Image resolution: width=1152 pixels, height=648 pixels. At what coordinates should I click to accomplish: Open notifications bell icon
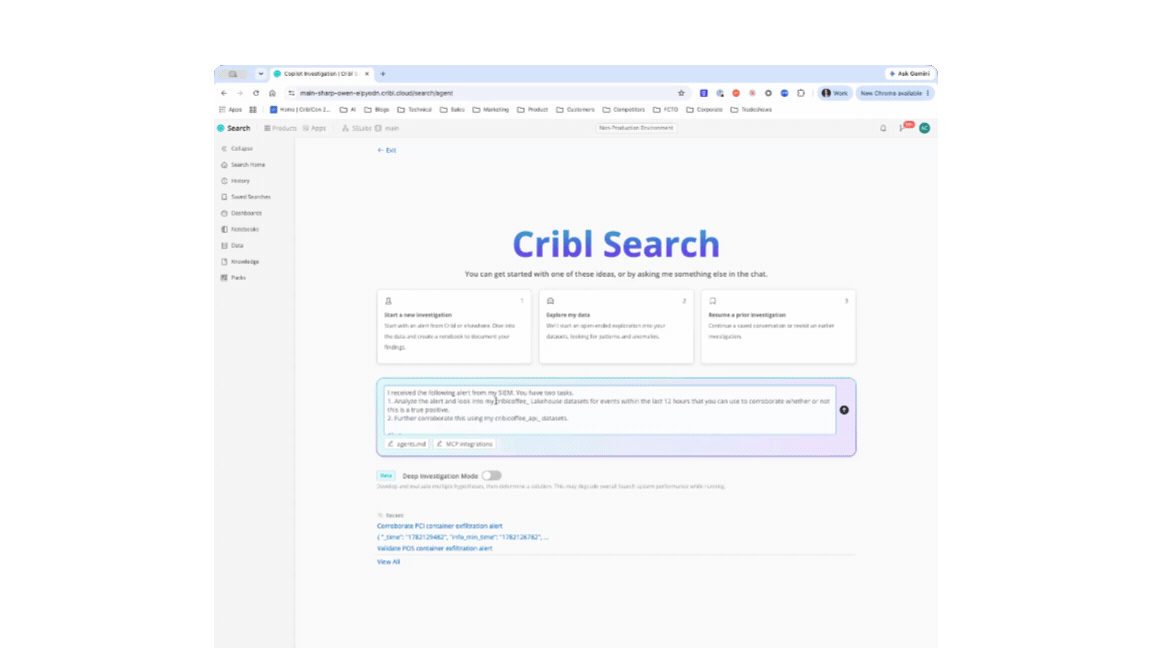tap(883, 128)
